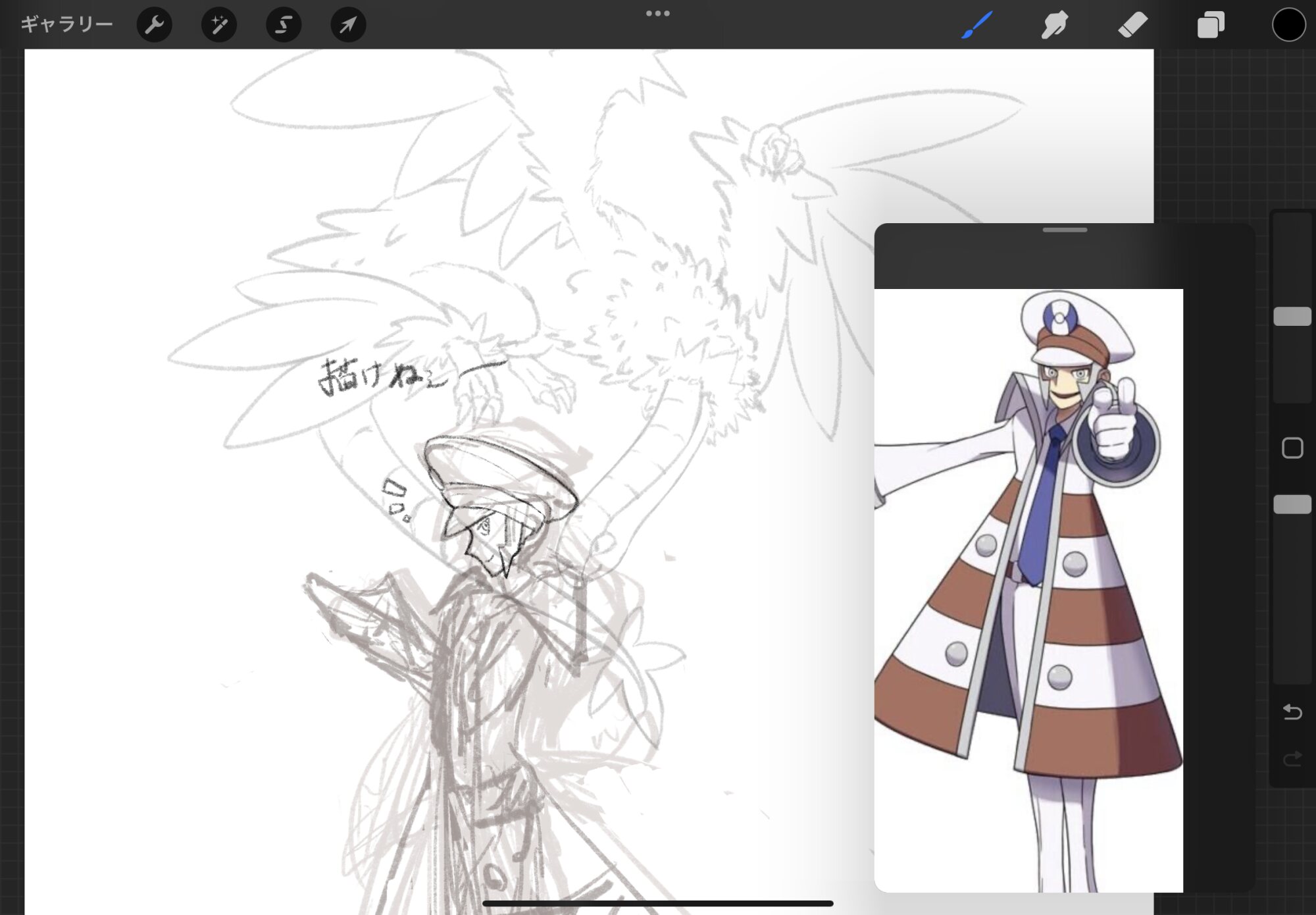
Task: Undo the last stroke
Action: (x=1292, y=712)
